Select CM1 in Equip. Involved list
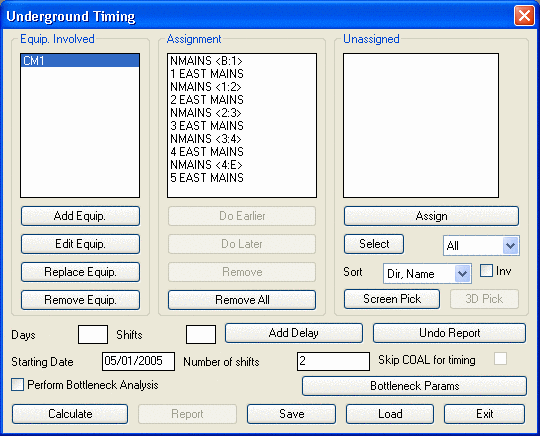Viewport: 540px width, 436px height. tap(80, 61)
